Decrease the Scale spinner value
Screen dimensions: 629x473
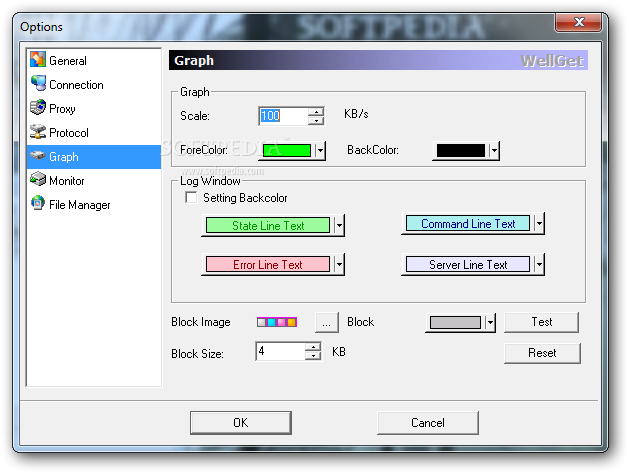coord(316,120)
